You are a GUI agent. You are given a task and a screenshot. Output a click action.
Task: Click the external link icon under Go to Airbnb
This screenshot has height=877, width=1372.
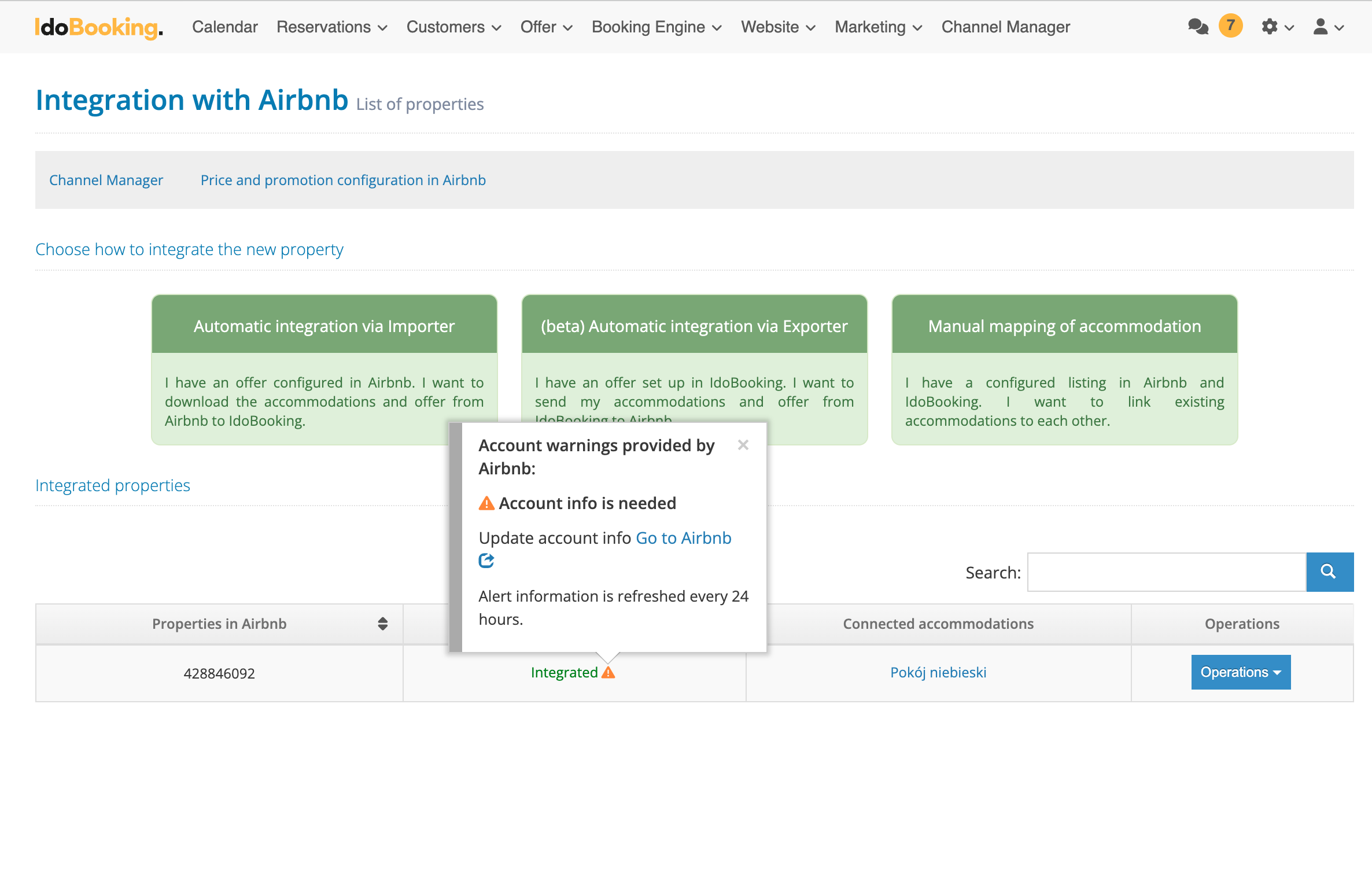(x=486, y=561)
